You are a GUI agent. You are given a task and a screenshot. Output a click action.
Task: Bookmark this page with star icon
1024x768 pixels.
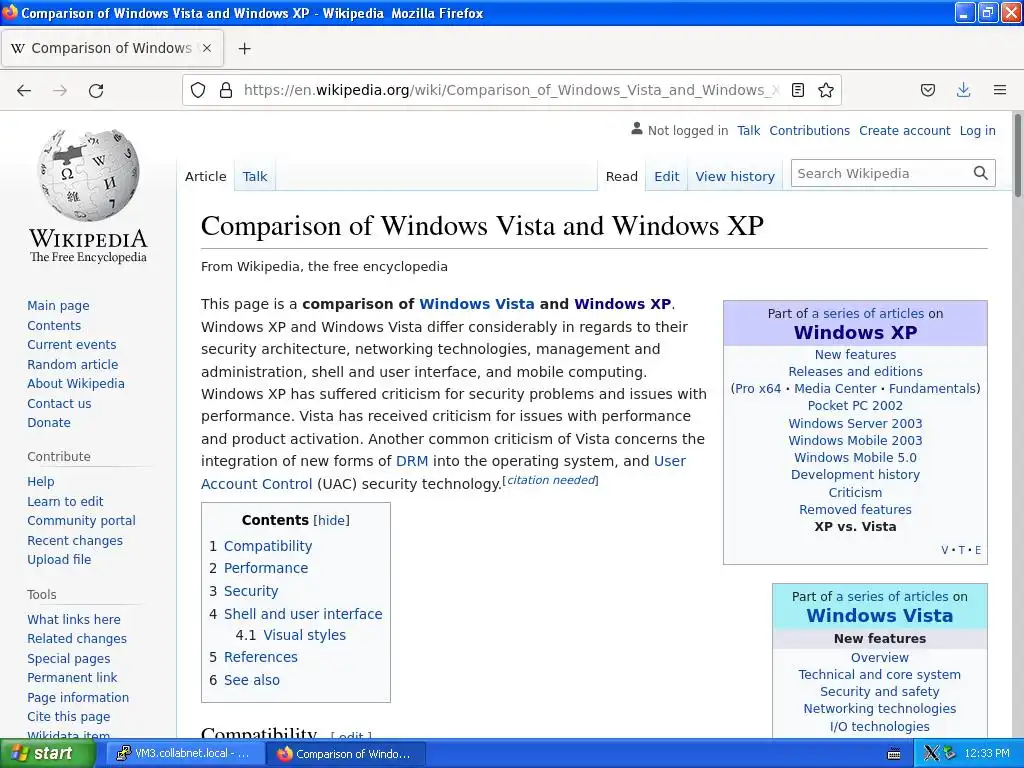pyautogui.click(x=825, y=90)
